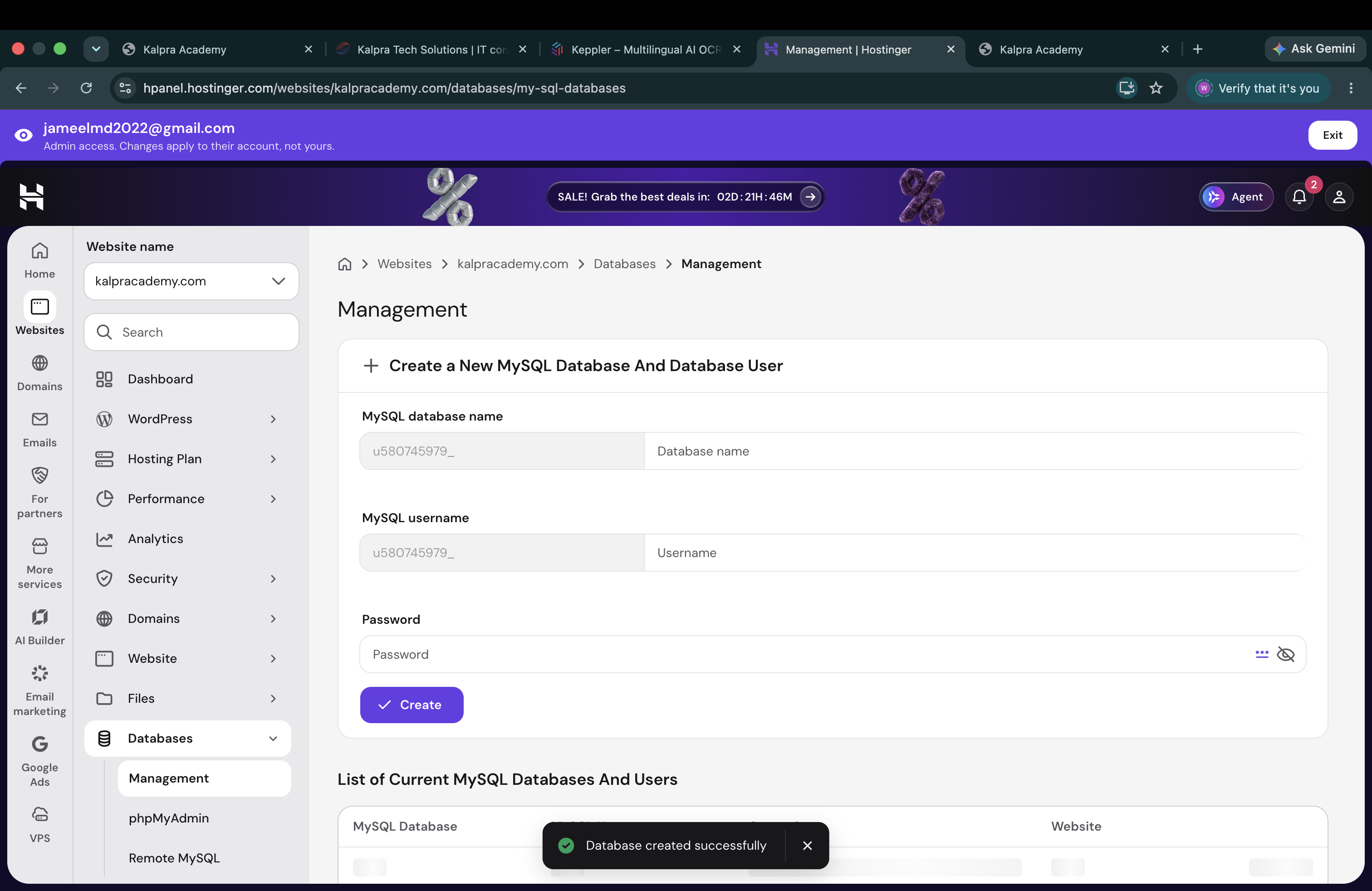Open the sale deals arrow button

click(x=810, y=196)
